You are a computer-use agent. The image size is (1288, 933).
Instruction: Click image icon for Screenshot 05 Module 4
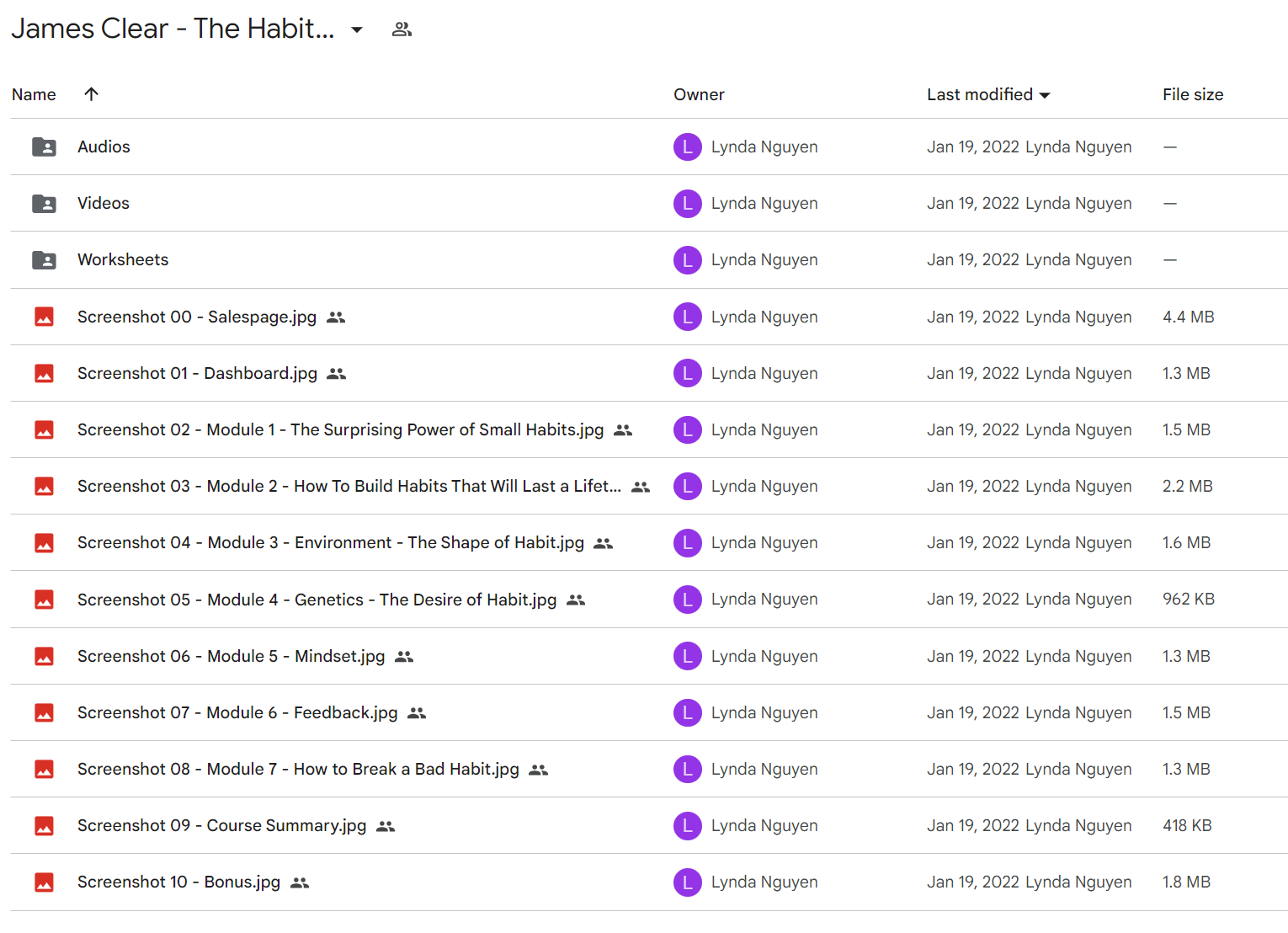pyautogui.click(x=44, y=600)
